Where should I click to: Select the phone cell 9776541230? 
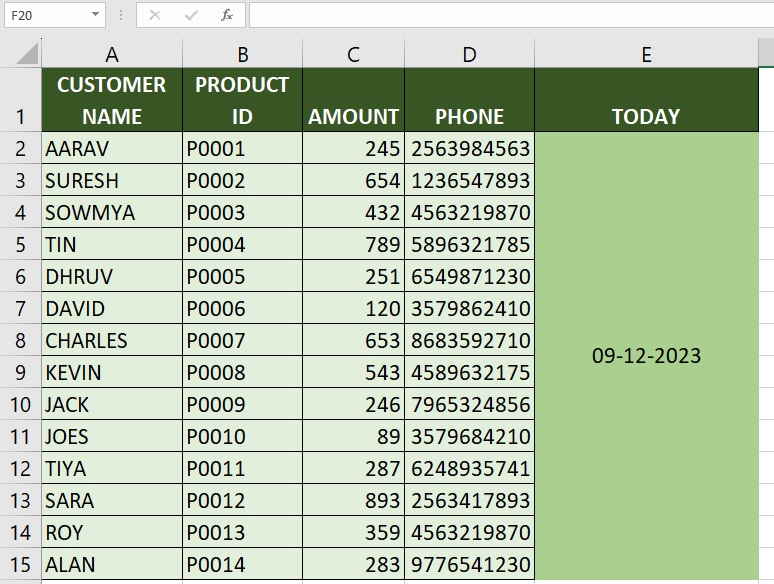(469, 564)
